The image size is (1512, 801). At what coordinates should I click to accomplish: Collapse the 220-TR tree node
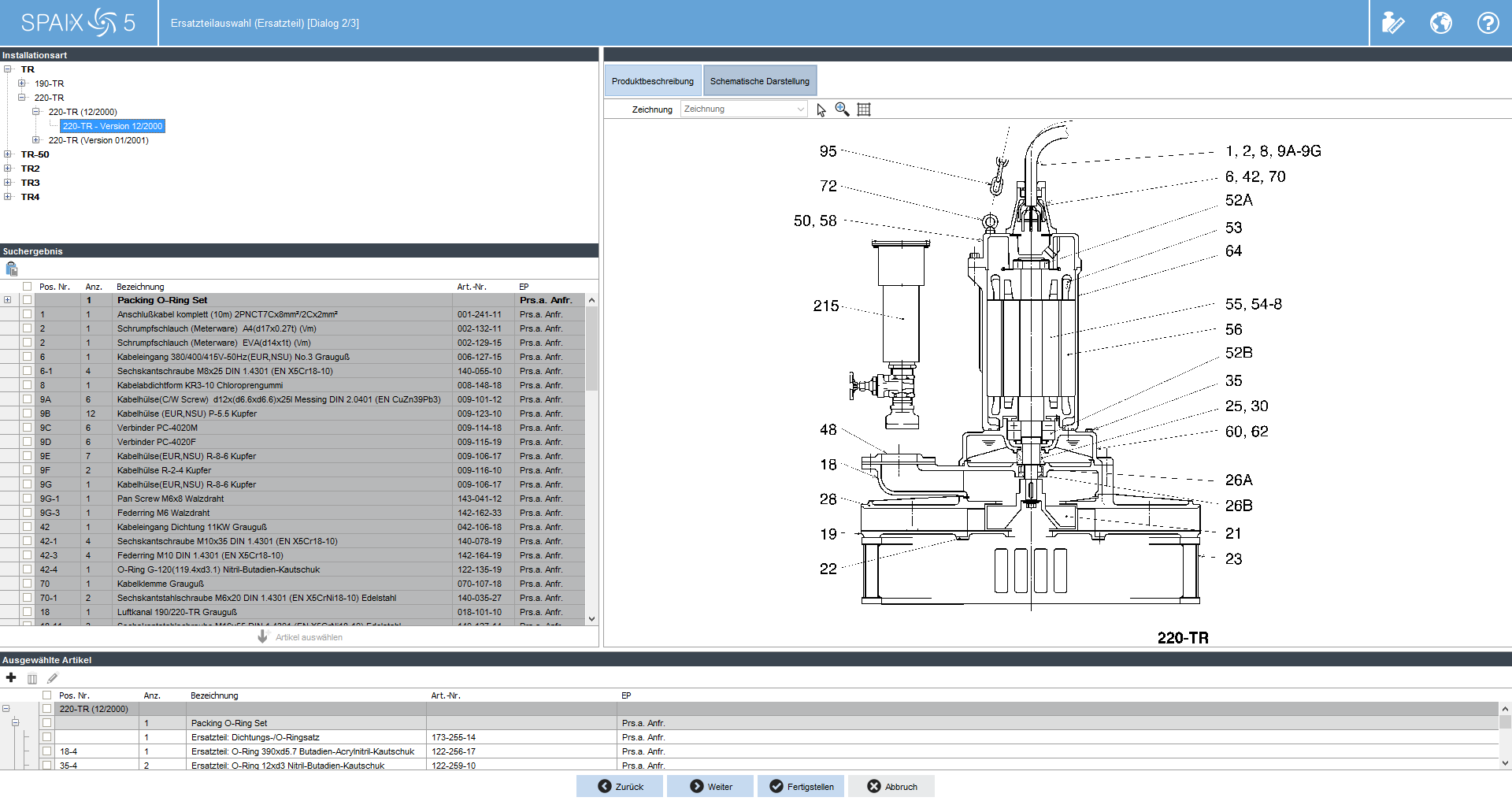(22, 98)
